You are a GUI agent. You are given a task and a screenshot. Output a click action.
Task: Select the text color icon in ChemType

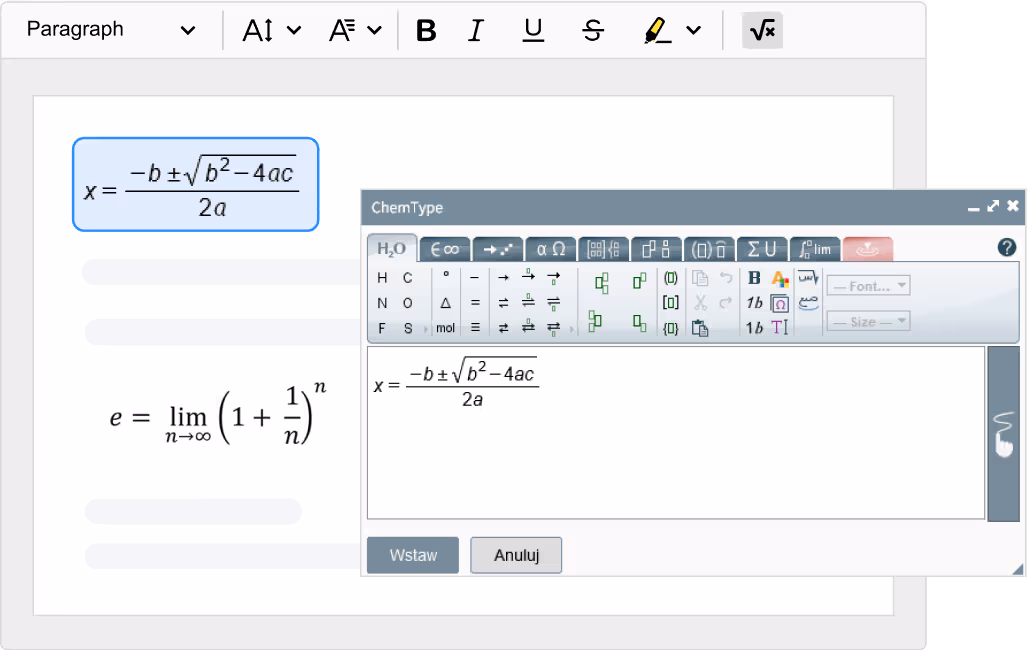coord(780,279)
